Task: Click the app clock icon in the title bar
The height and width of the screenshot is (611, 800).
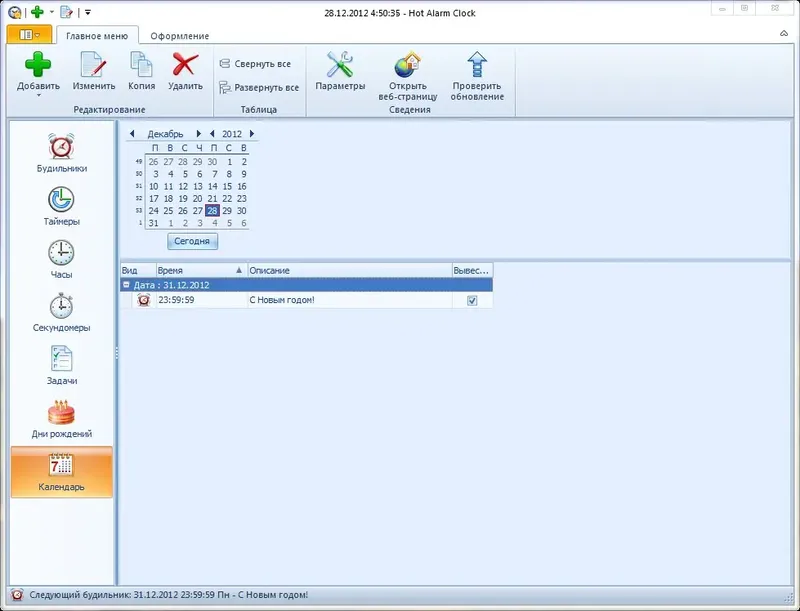Action: coord(15,12)
